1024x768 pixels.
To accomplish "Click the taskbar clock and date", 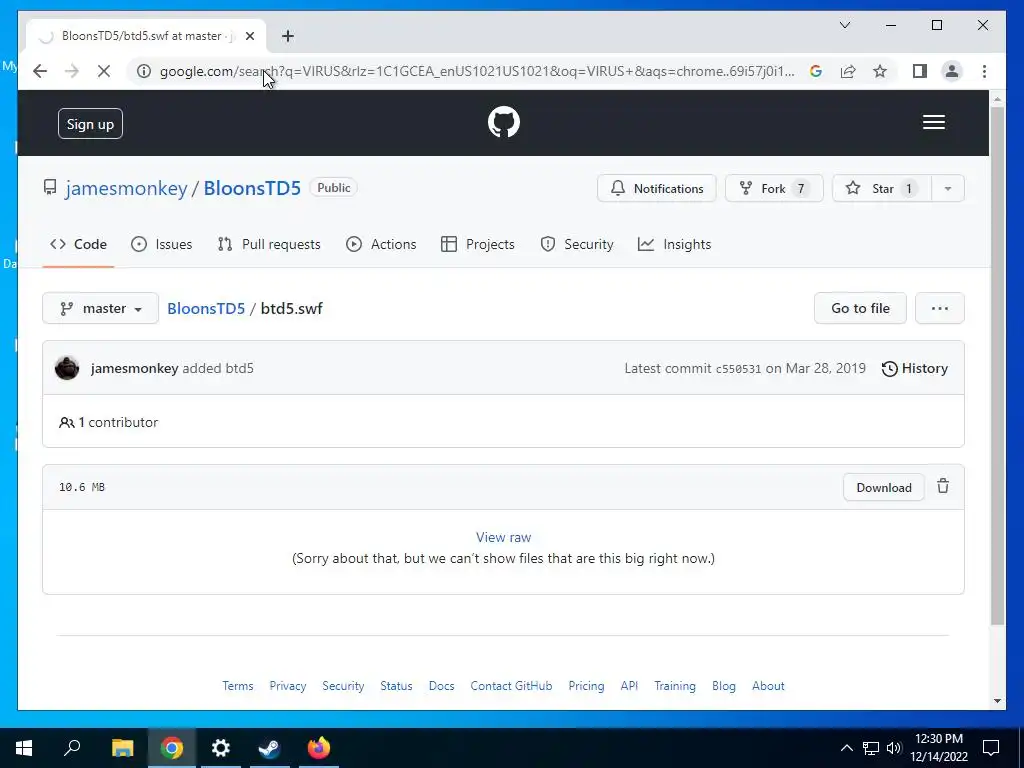I will click(938, 748).
